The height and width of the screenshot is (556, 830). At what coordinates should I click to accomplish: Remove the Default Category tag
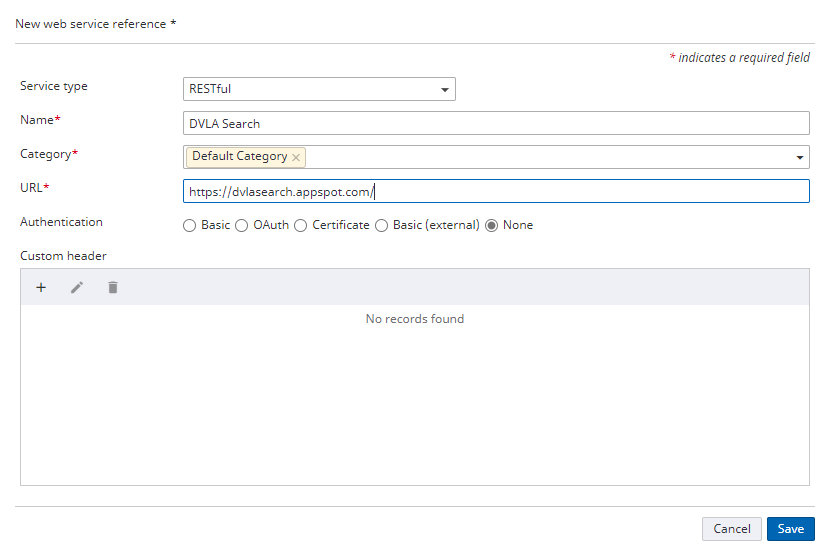pyautogui.click(x=296, y=157)
